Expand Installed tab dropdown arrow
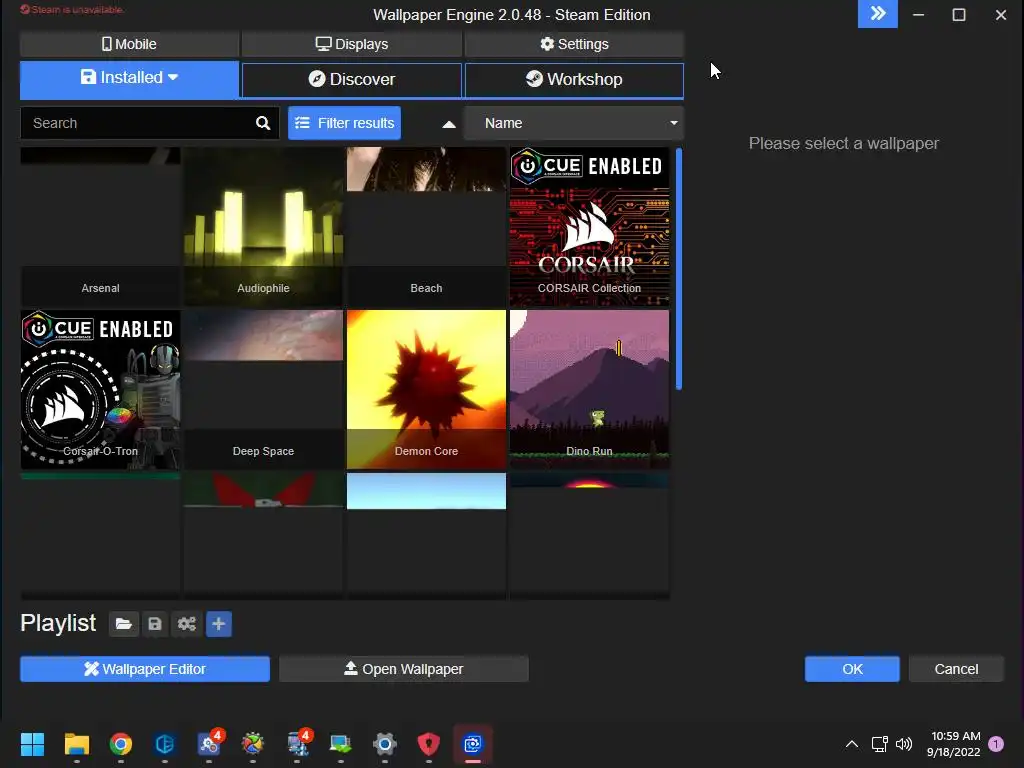The width and height of the screenshot is (1024, 768). [x=173, y=77]
